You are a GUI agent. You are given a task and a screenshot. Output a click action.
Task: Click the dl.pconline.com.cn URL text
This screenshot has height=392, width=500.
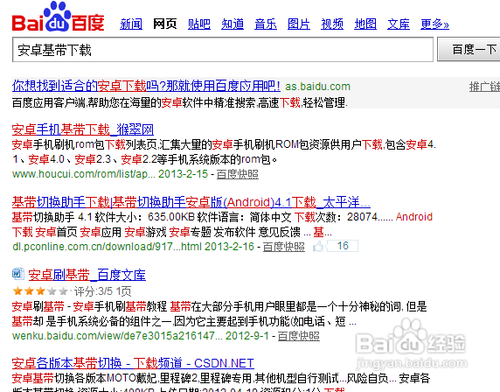pos(107,247)
